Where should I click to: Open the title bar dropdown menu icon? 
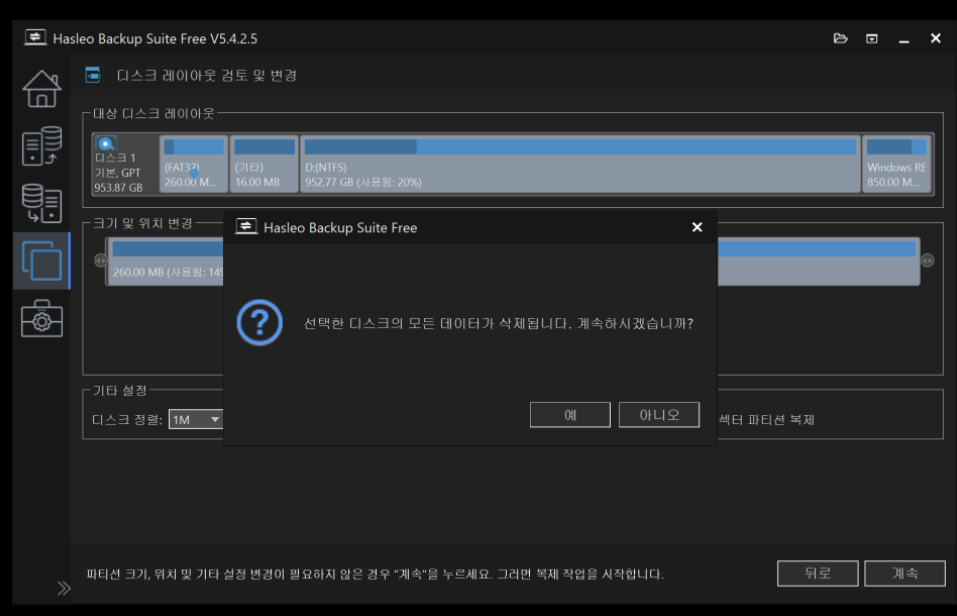871,38
